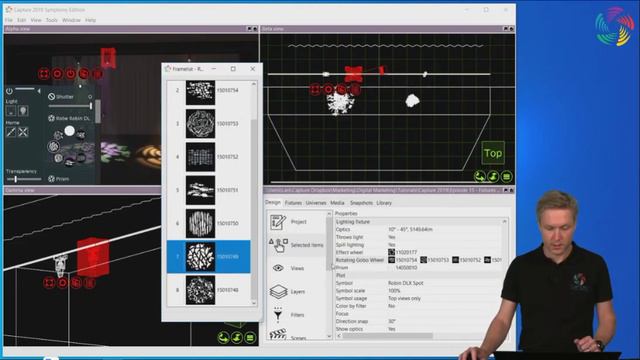Adjust the Shutter slider
The width and height of the screenshot is (640, 360).
point(70,106)
